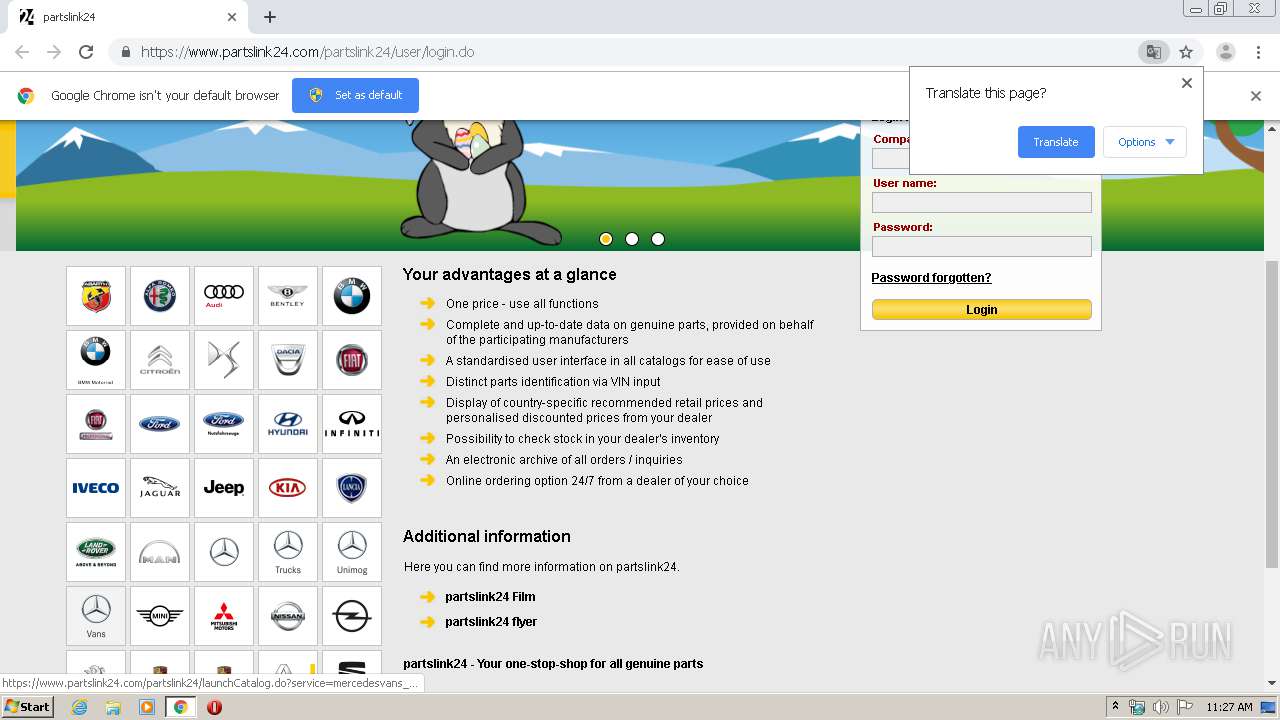Dismiss the default browser notification bar
Screen dimensions: 1280x720
pos(1256,96)
